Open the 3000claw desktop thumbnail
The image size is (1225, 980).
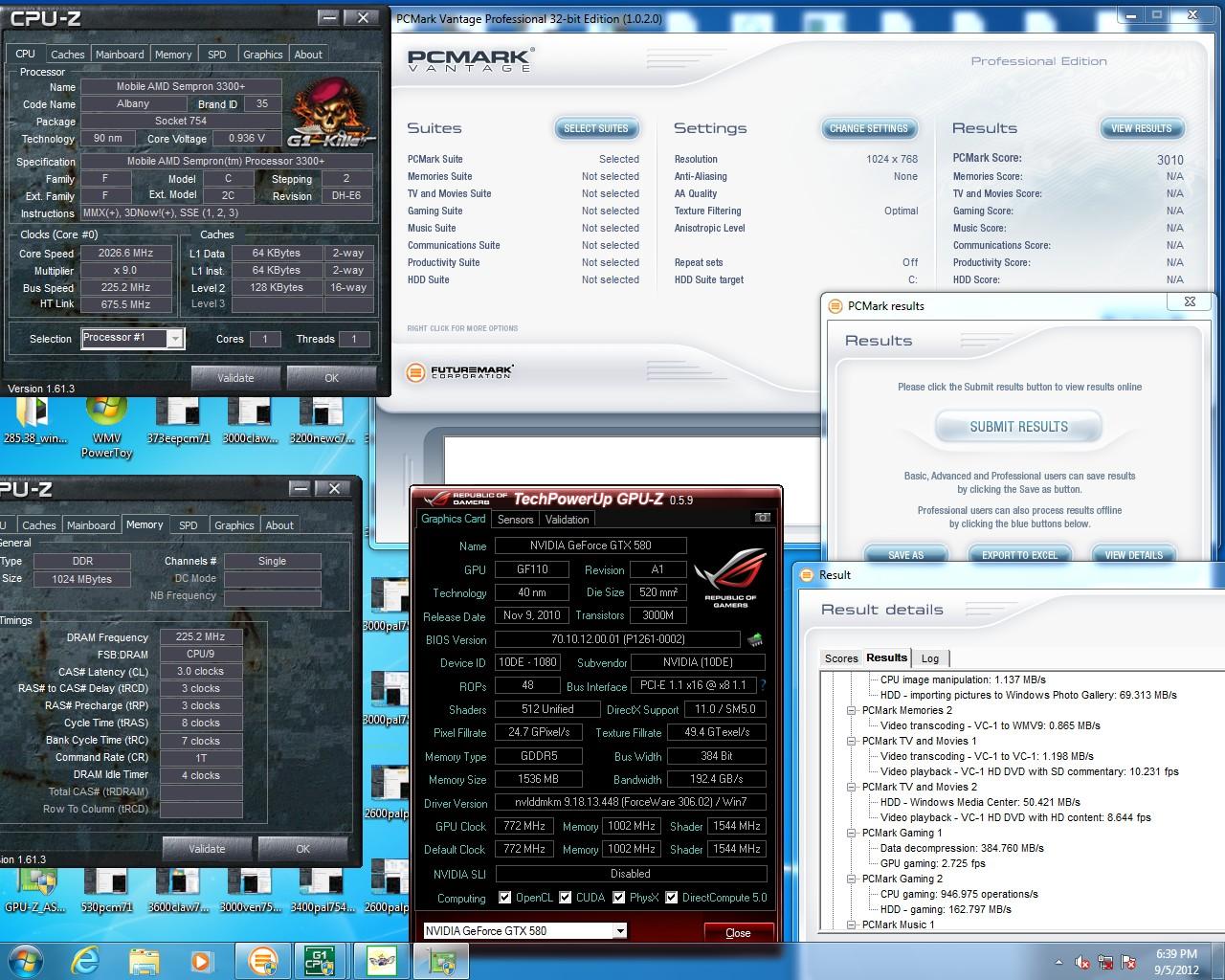(249, 420)
